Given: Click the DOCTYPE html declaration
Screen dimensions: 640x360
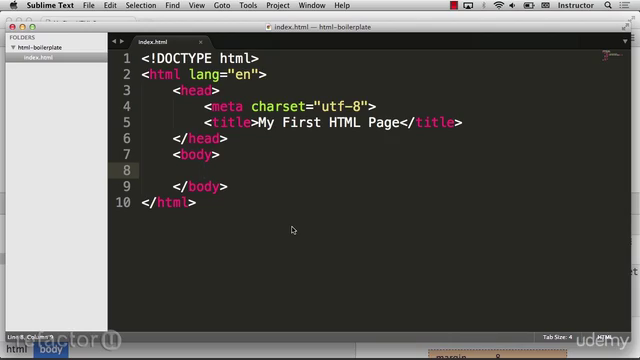Looking at the screenshot, I should click(x=200, y=58).
